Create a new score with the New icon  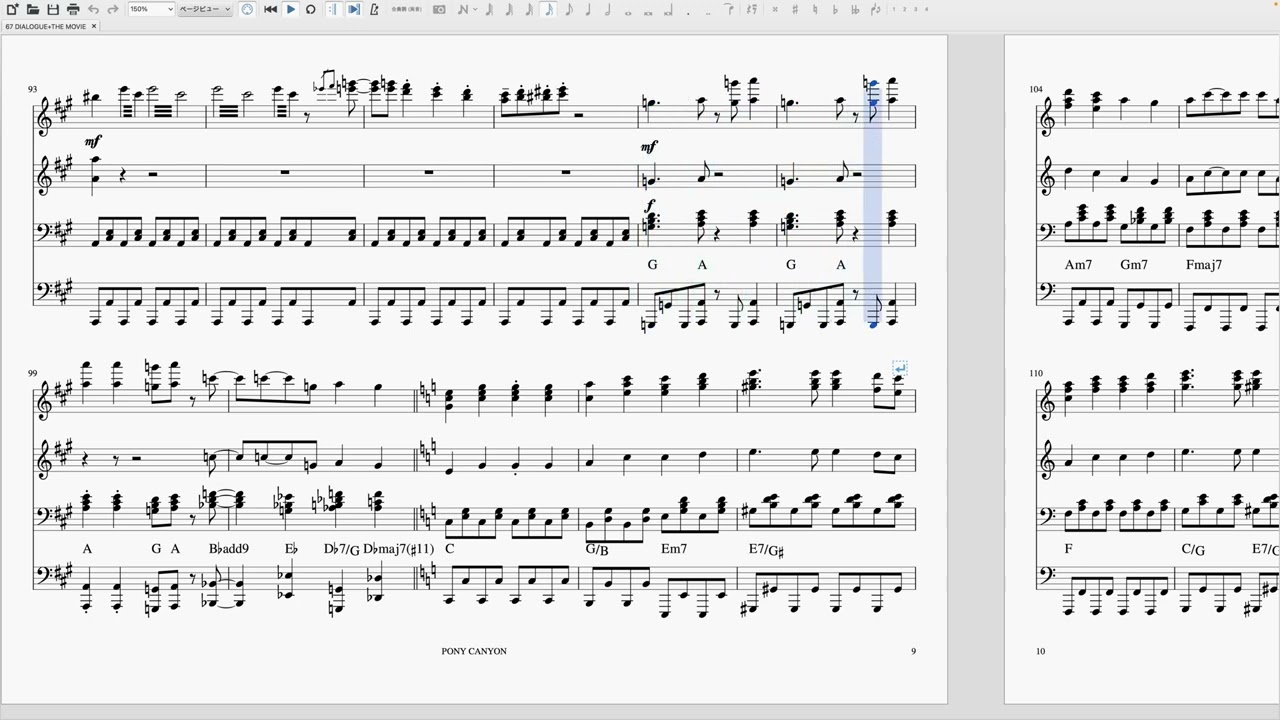point(12,9)
